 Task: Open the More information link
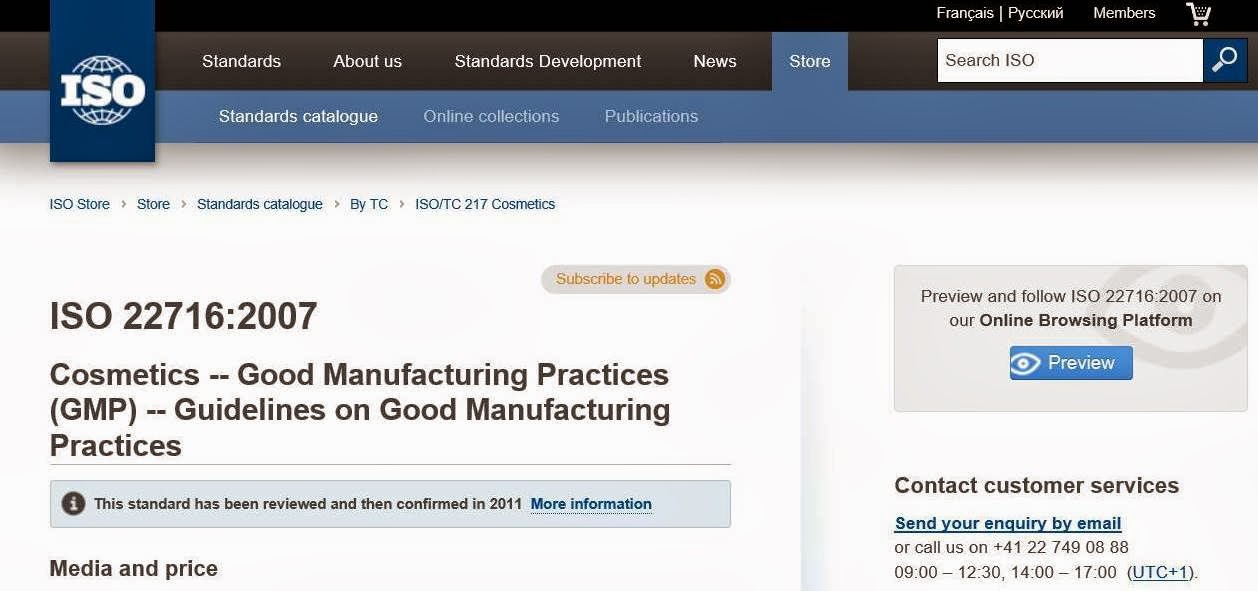(x=591, y=504)
